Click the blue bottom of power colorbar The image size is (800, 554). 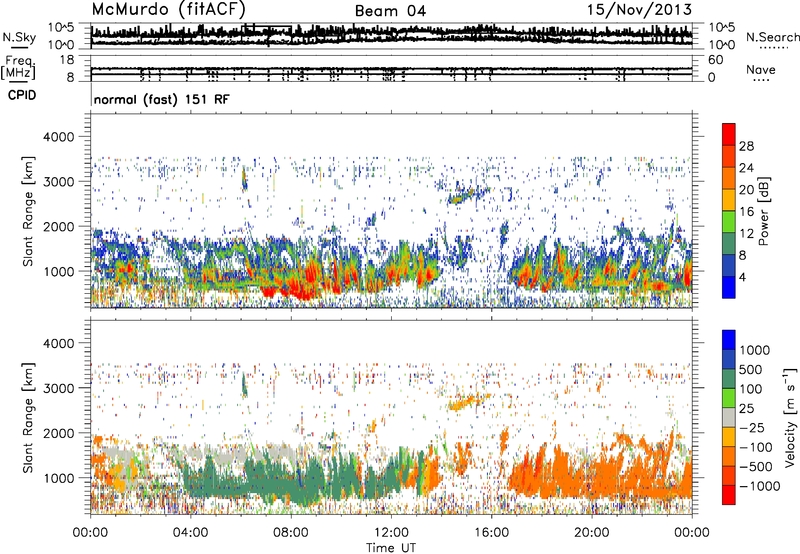point(729,287)
